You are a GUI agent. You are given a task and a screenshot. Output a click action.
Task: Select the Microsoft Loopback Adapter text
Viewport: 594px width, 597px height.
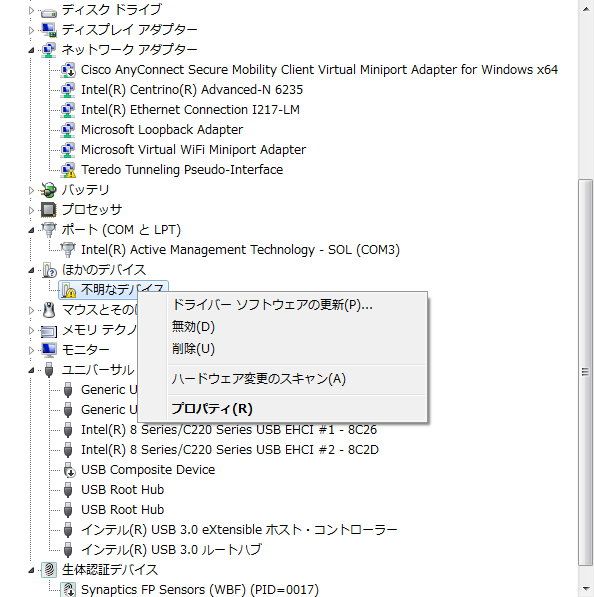(x=162, y=130)
